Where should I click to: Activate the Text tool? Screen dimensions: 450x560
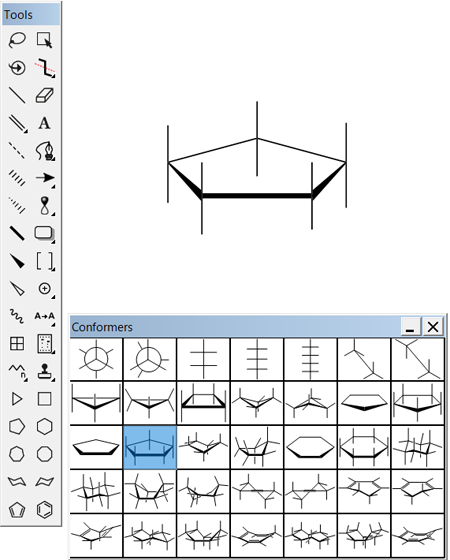[x=45, y=123]
